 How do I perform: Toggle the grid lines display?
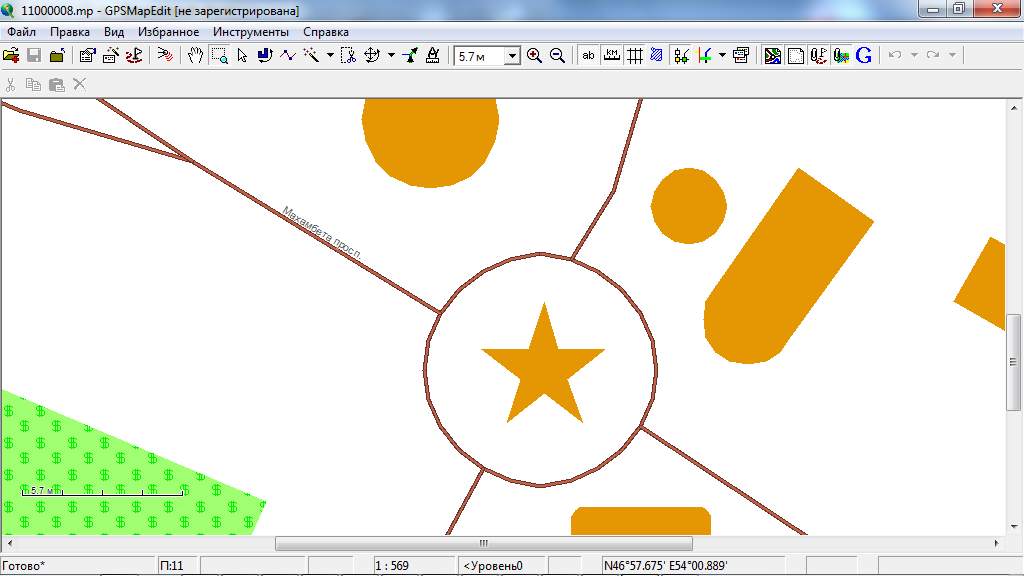coord(634,56)
